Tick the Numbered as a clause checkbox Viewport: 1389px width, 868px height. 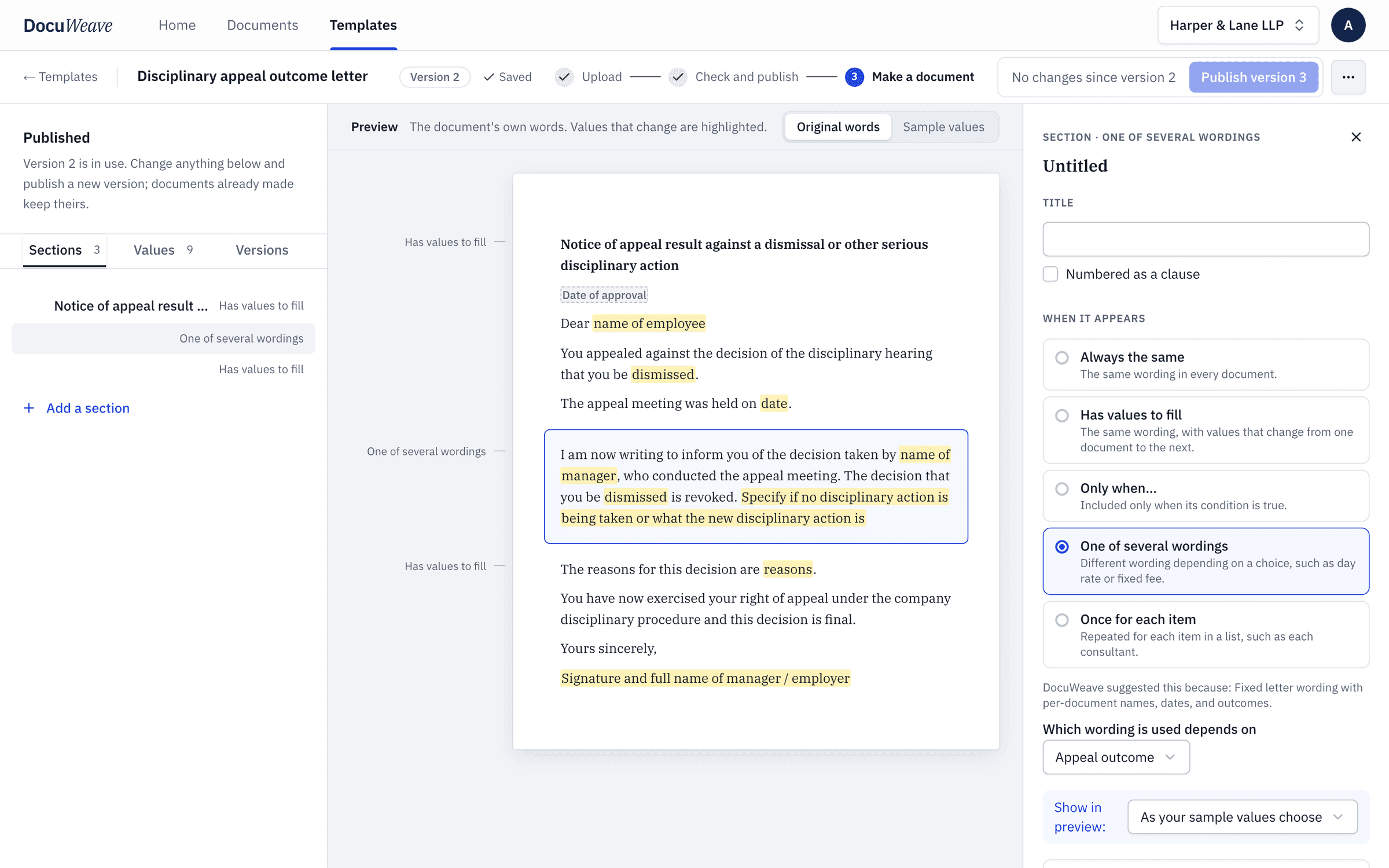1050,274
